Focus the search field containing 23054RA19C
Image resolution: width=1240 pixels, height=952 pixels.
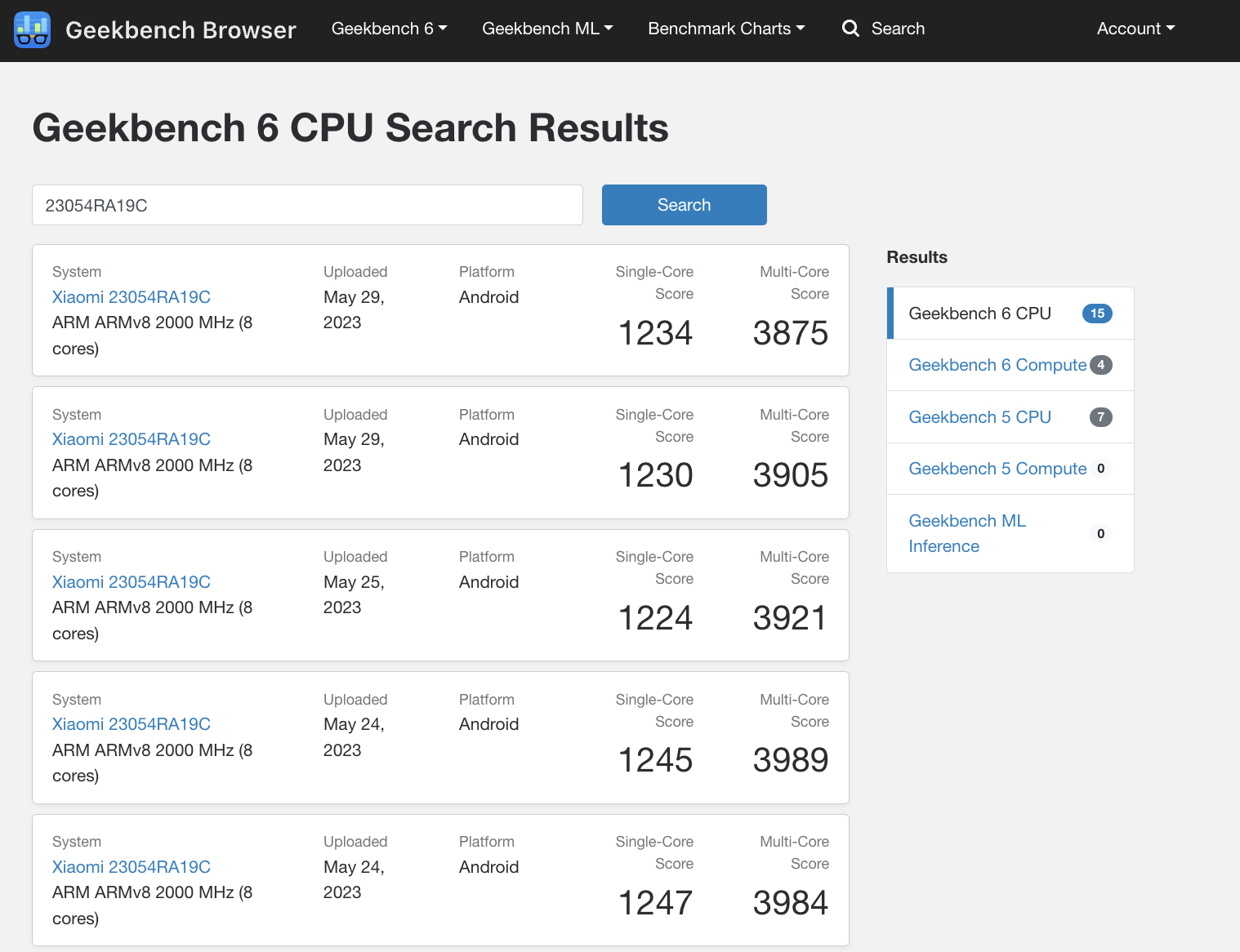coord(307,205)
